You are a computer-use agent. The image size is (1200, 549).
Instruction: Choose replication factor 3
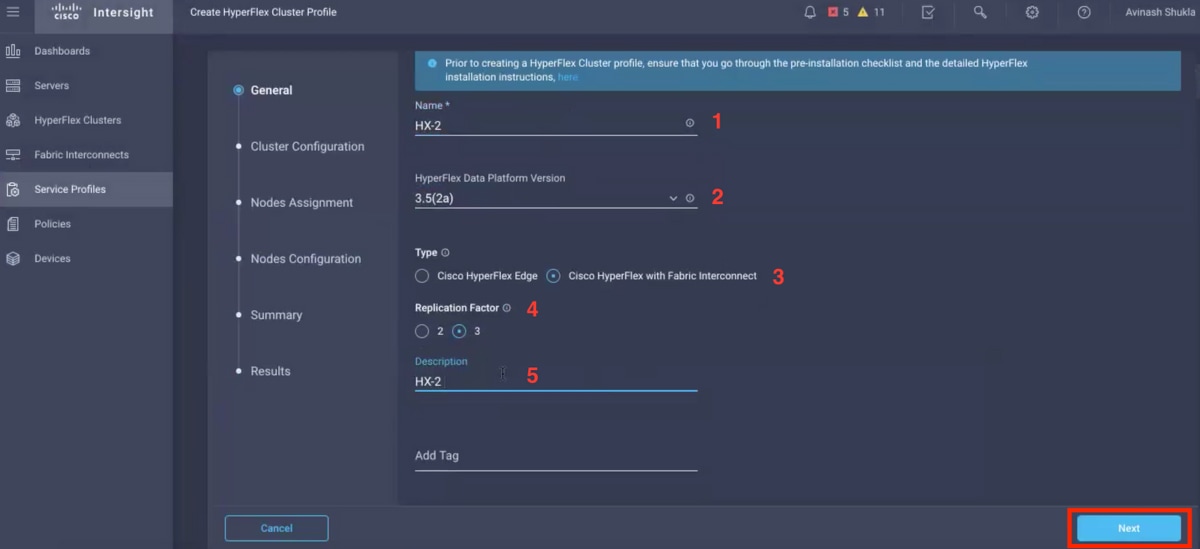pos(459,331)
